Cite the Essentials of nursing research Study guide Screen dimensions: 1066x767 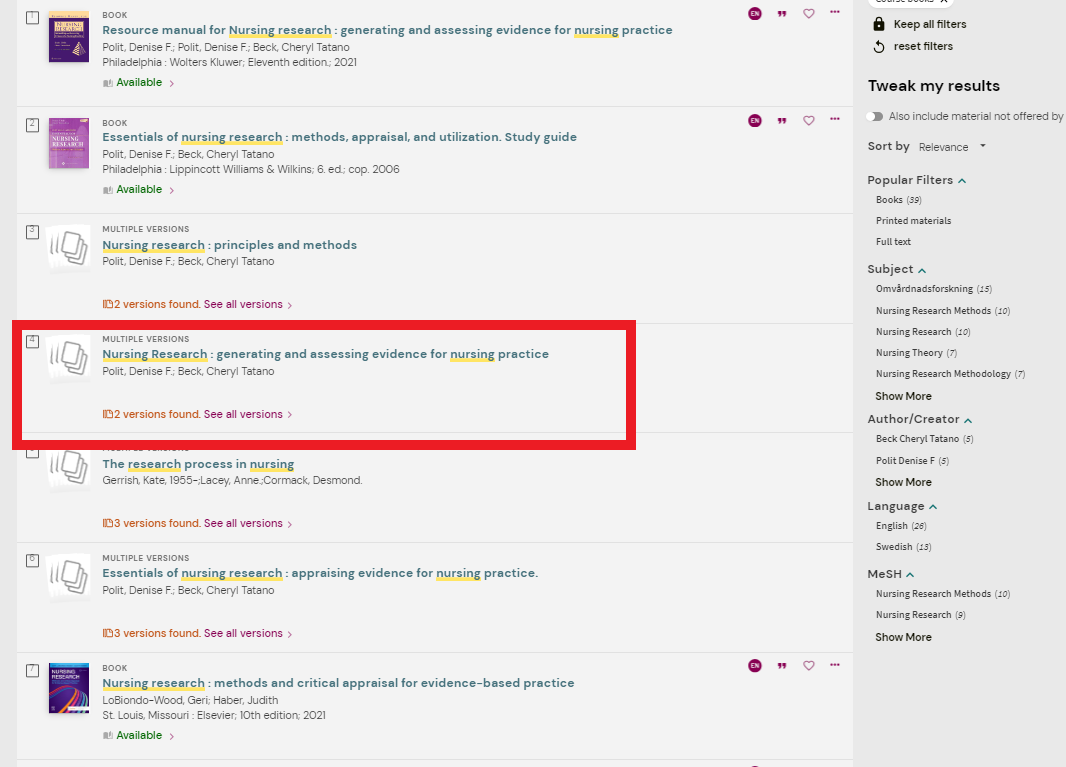click(782, 120)
